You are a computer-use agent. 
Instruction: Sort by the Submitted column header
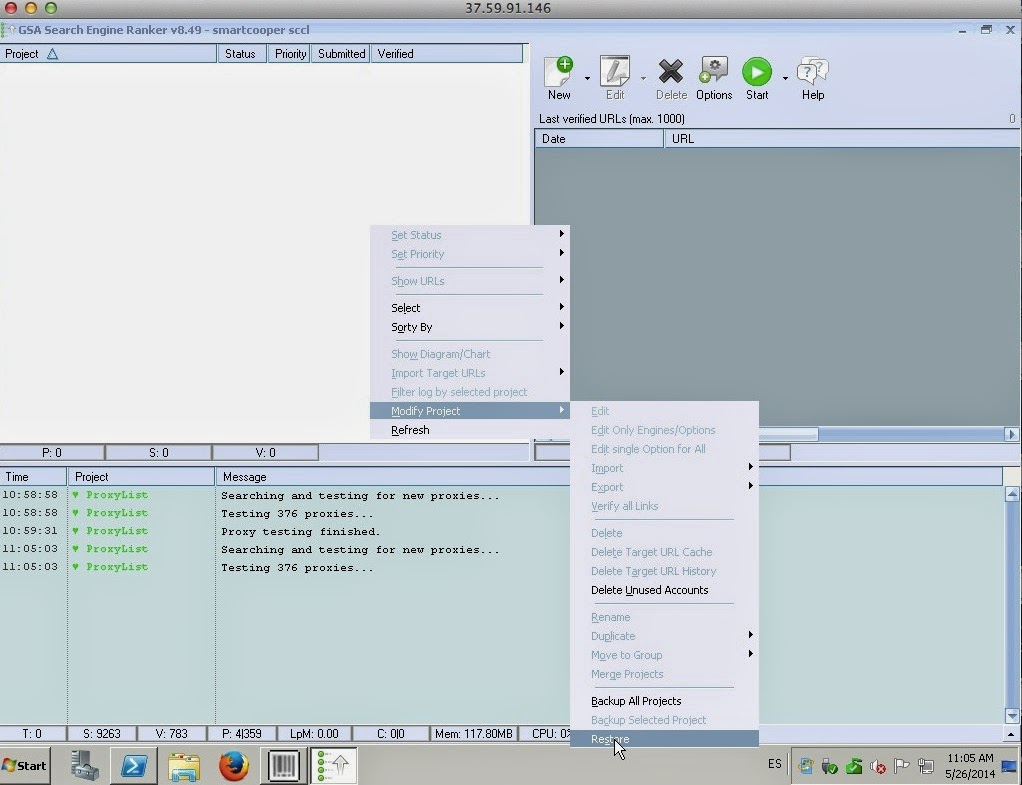tap(341, 54)
